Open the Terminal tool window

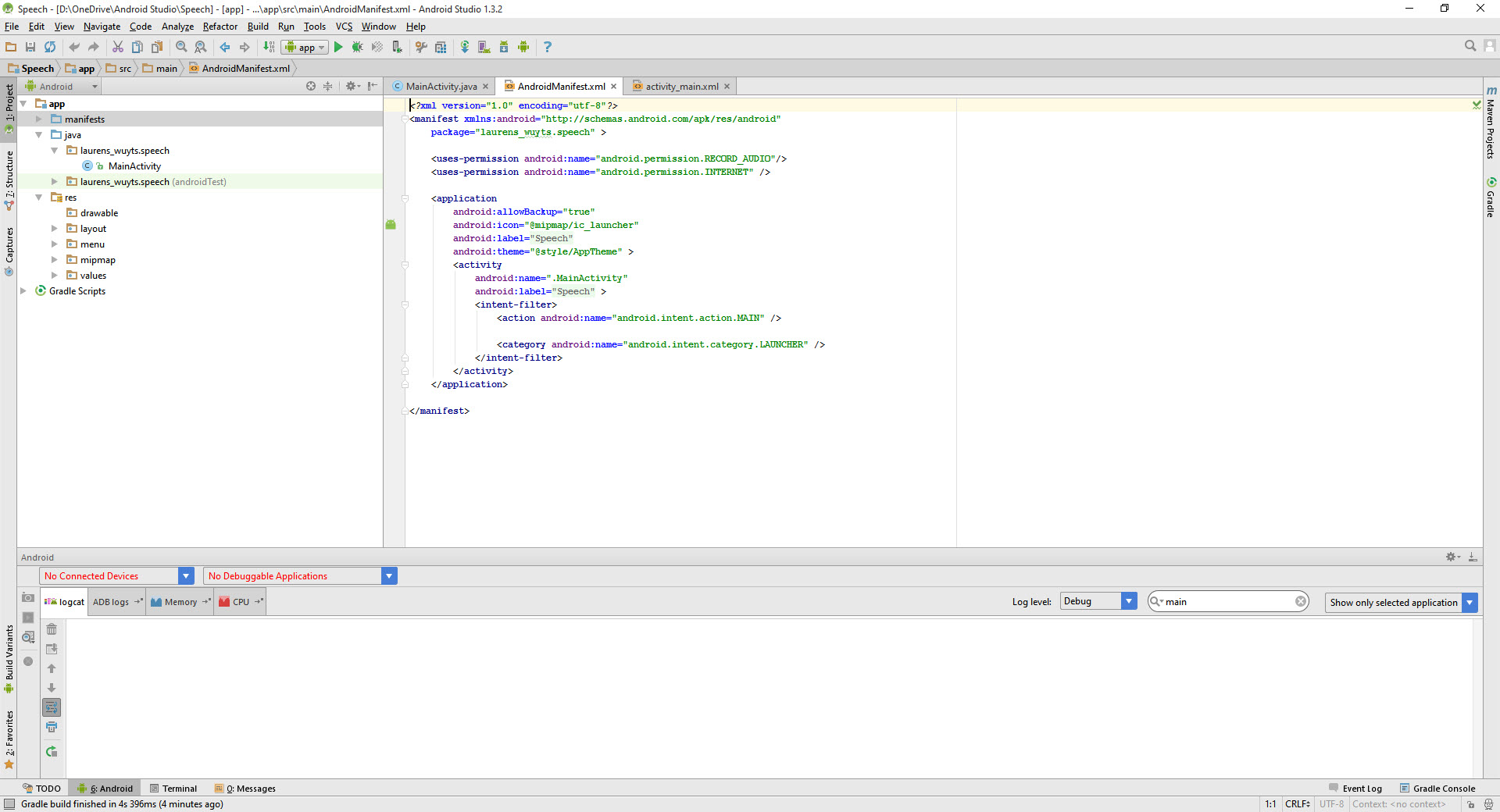(x=173, y=788)
